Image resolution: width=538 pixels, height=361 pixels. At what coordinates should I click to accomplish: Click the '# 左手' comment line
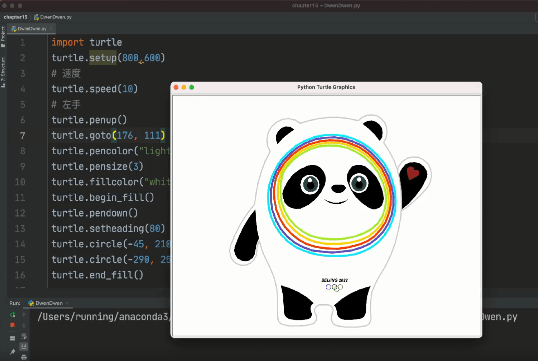pyautogui.click(x=66, y=104)
